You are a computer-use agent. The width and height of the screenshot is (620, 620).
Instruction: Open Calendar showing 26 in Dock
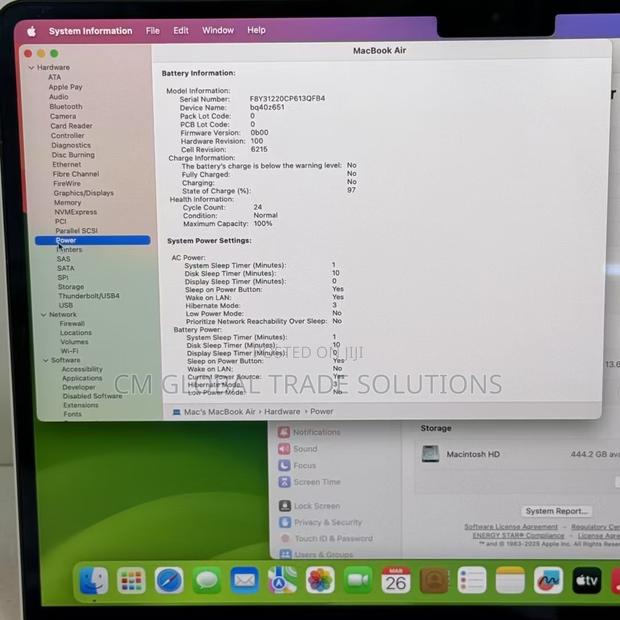click(396, 580)
